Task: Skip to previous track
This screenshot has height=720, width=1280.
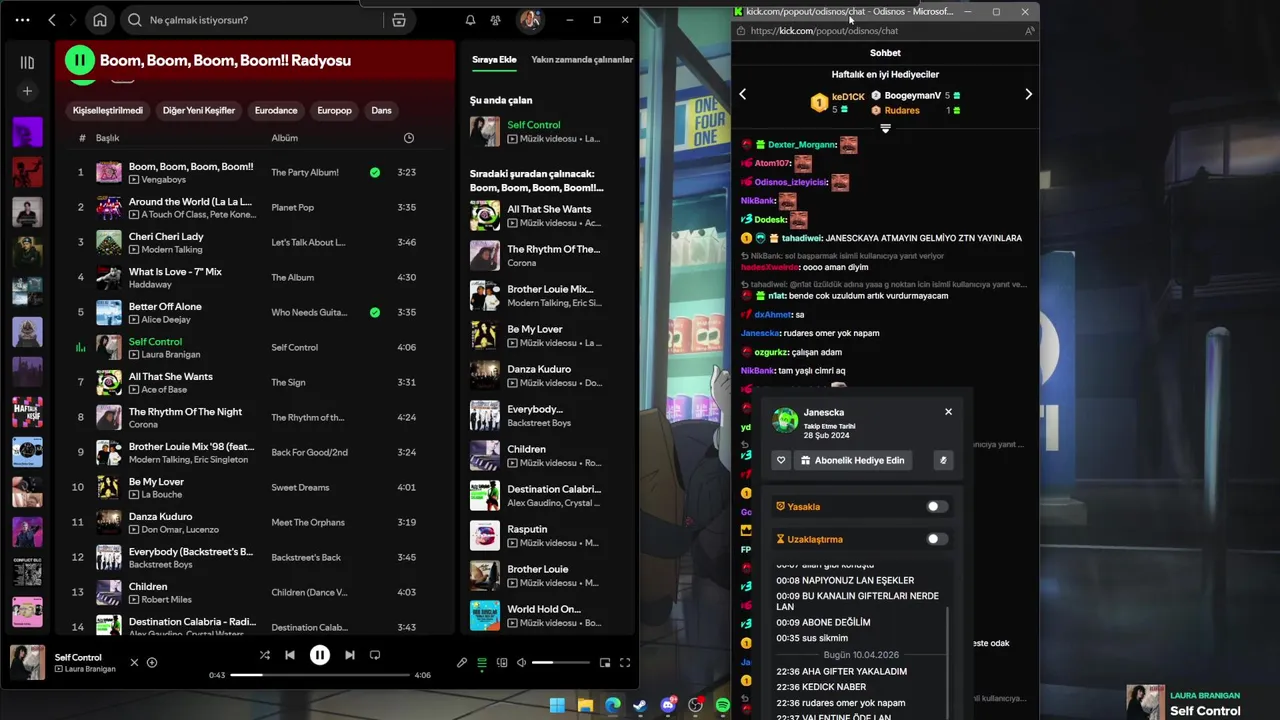Action: (290, 655)
